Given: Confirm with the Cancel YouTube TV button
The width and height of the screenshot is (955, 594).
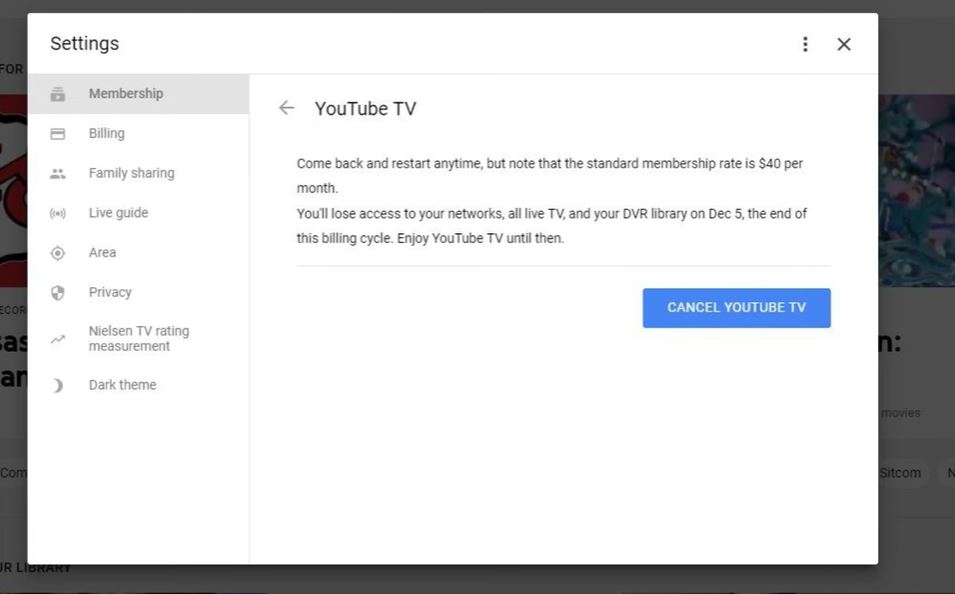Looking at the screenshot, I should 736,308.
